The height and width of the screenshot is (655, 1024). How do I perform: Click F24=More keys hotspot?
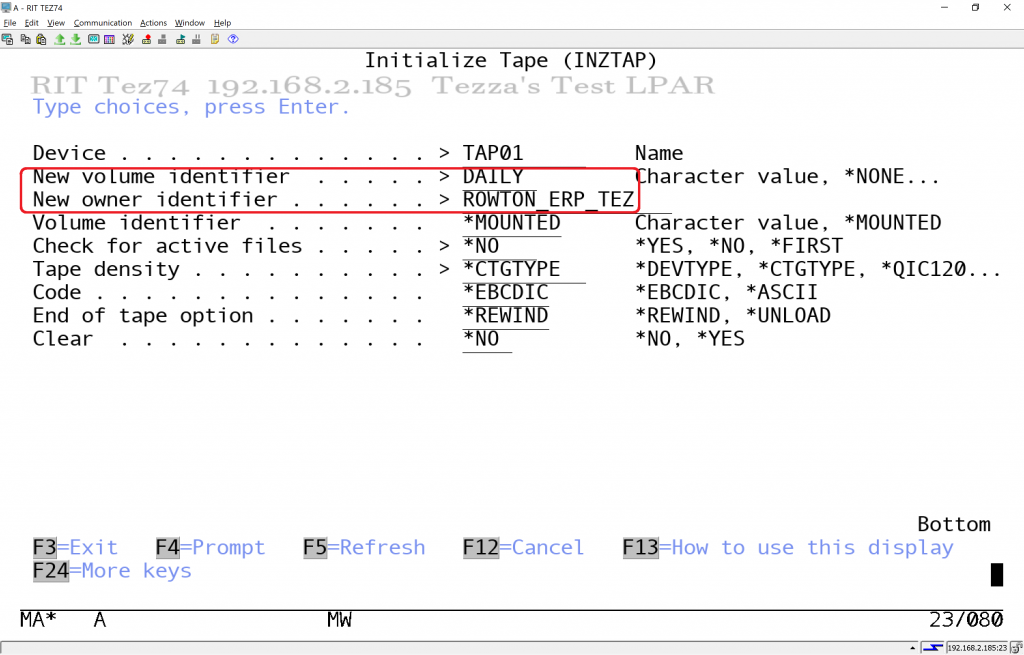pos(111,571)
